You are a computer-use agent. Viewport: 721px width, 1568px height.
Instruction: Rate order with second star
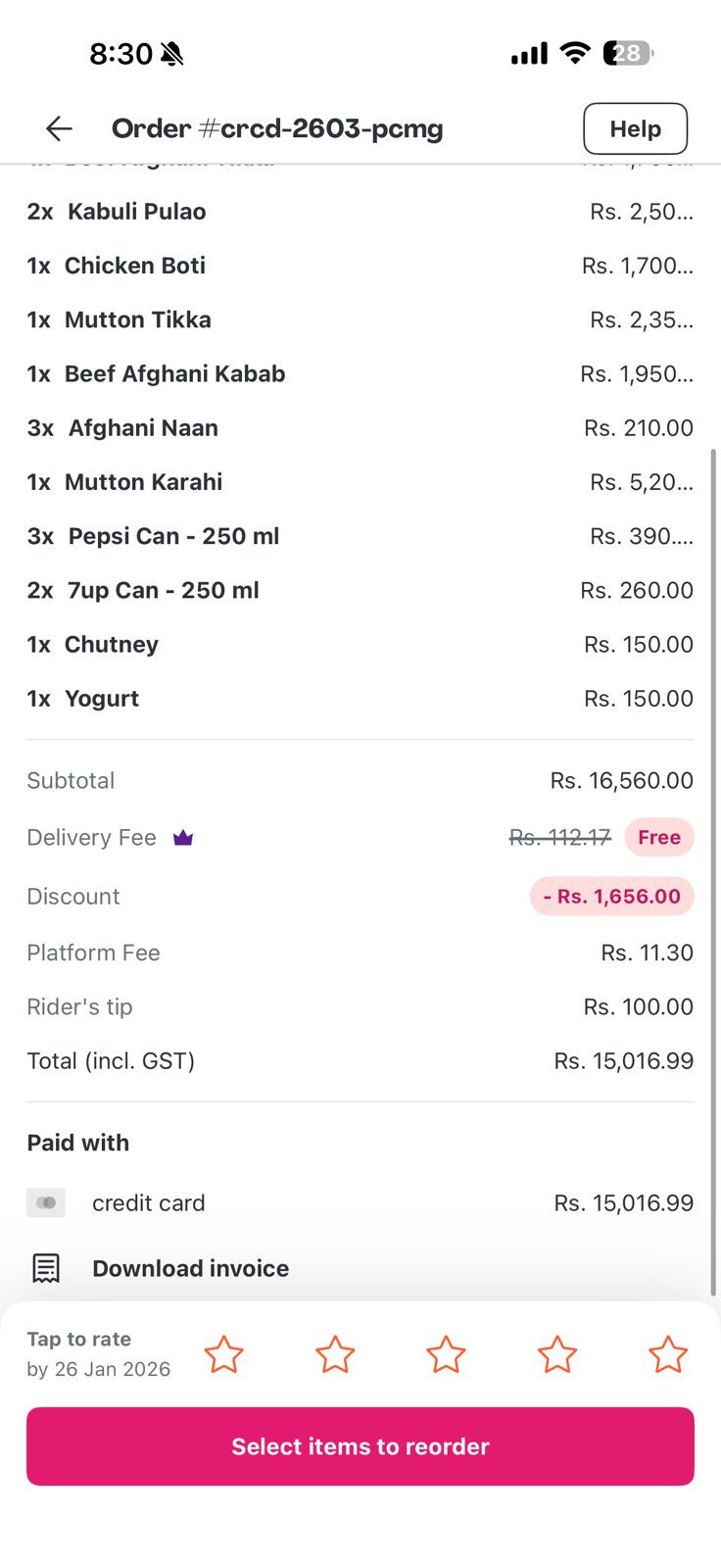[x=335, y=1354]
